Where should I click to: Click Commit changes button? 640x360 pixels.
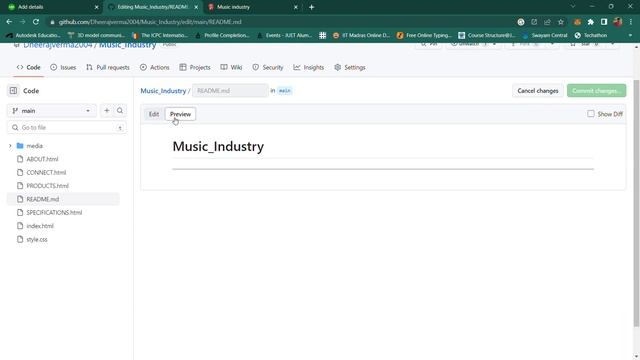click(x=596, y=91)
